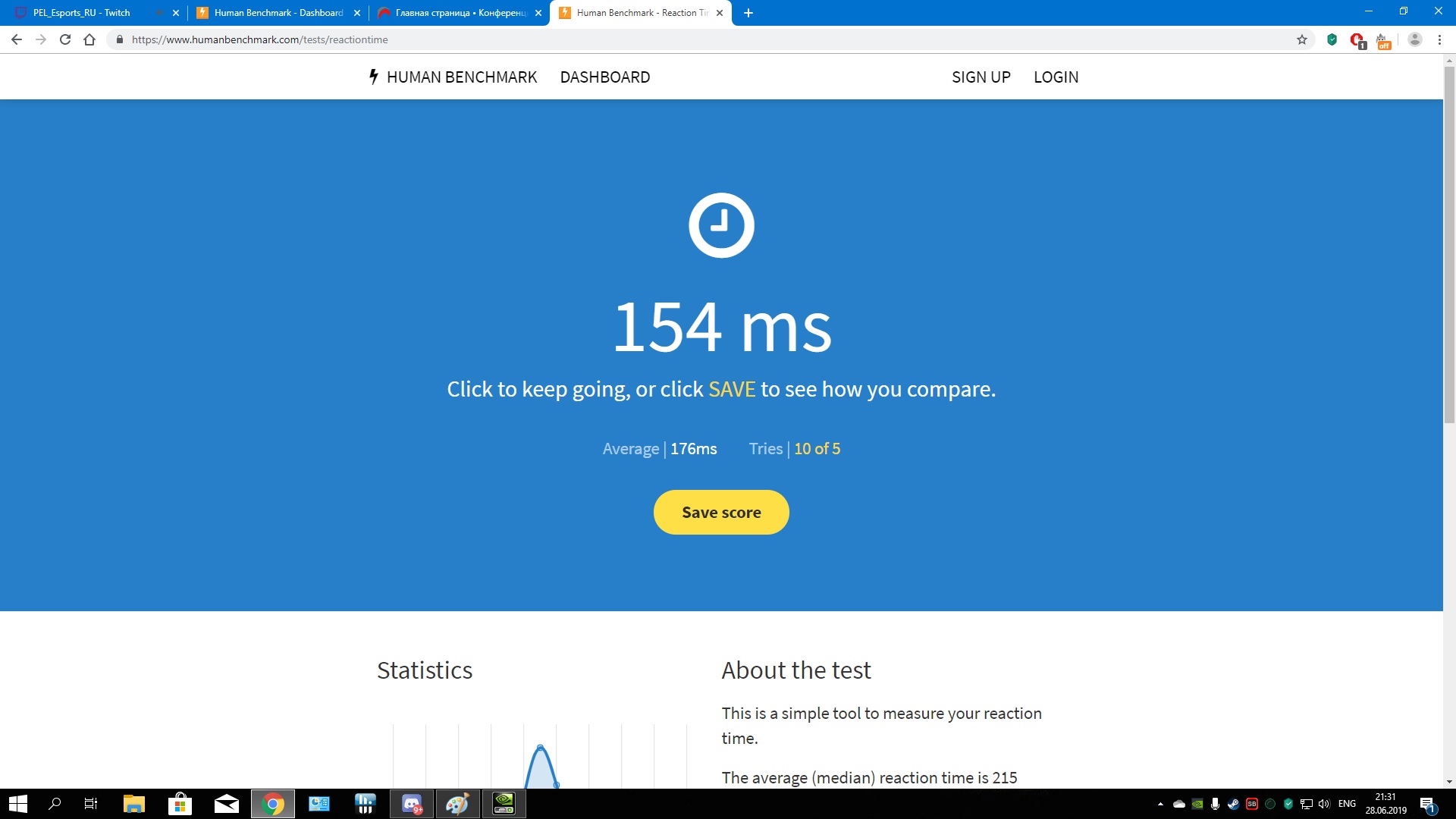Open a new browser tab with plus
Screen dimensions: 1456x819
point(748,13)
